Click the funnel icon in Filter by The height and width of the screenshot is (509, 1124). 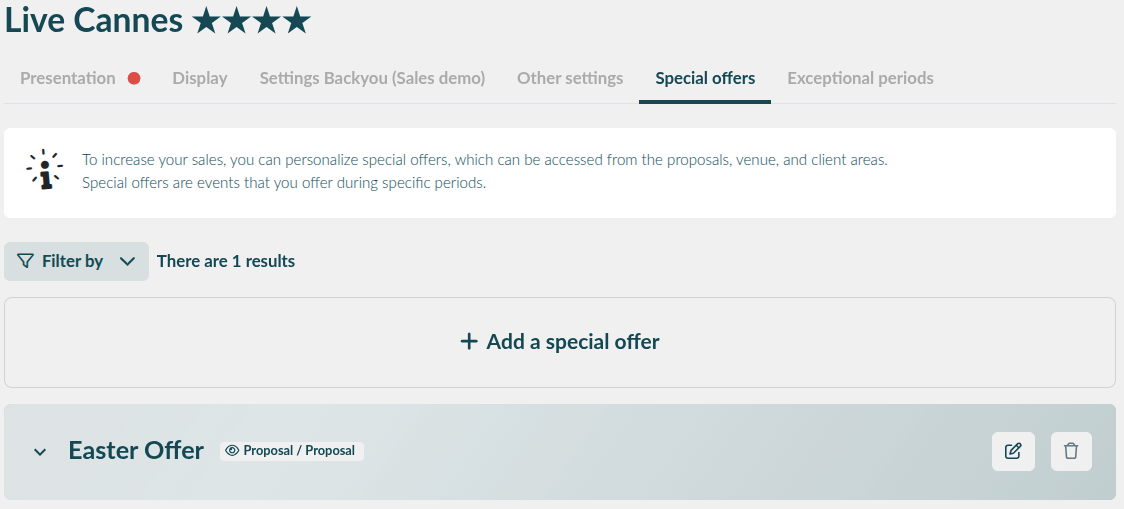(25, 261)
